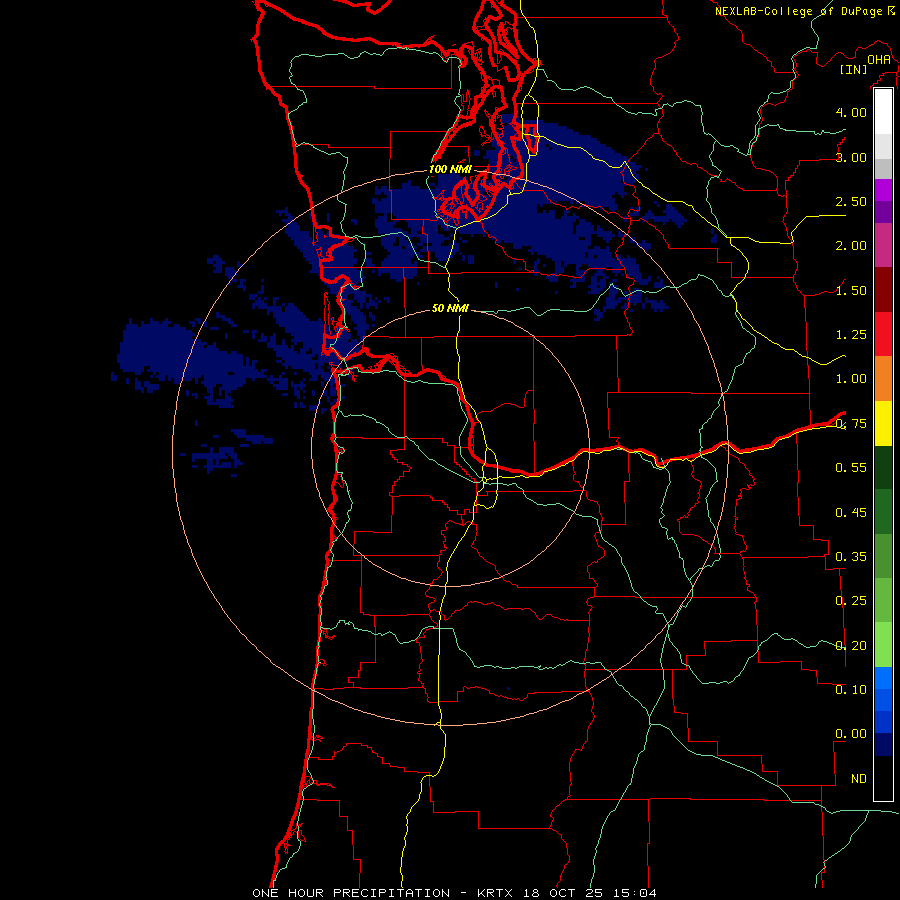
Task: Click the 2.50 legend value
Action: 851,201
